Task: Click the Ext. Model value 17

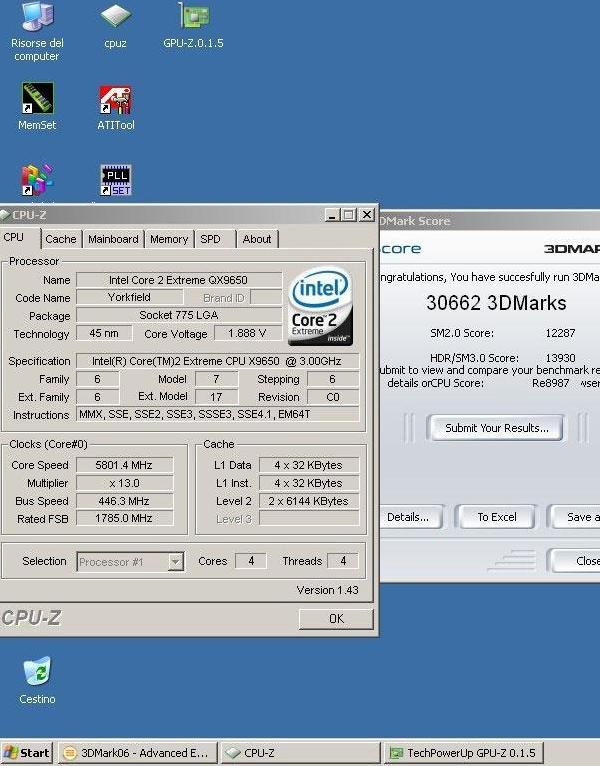Action: pos(216,397)
